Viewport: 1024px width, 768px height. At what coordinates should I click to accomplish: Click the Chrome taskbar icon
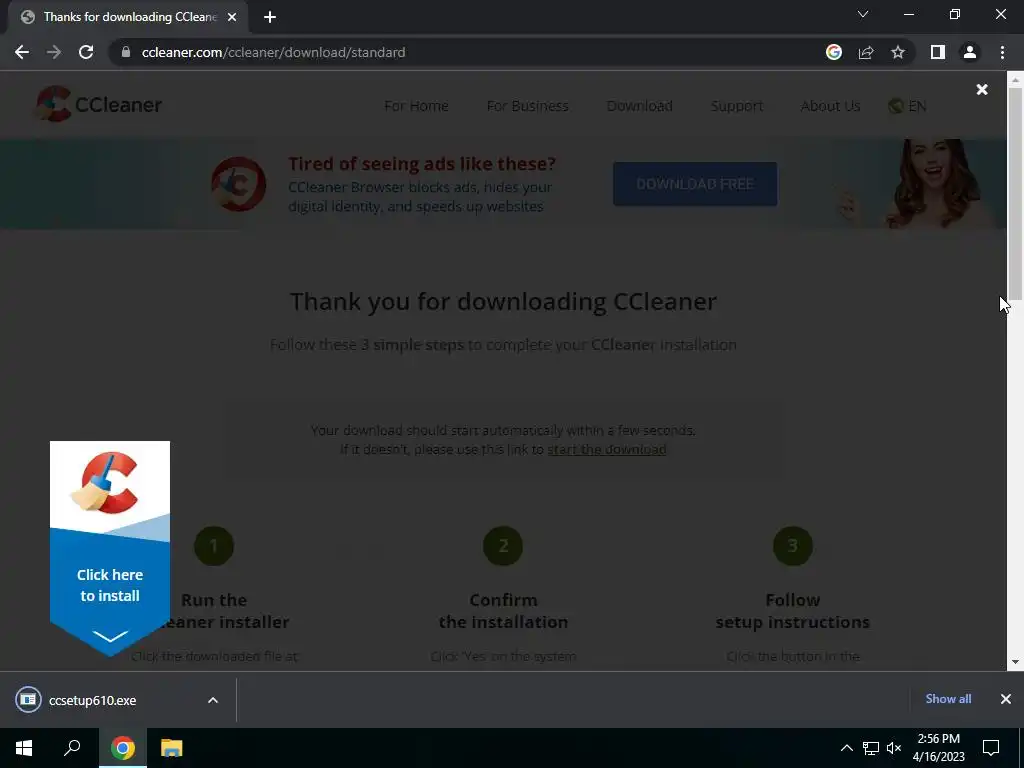[123, 748]
